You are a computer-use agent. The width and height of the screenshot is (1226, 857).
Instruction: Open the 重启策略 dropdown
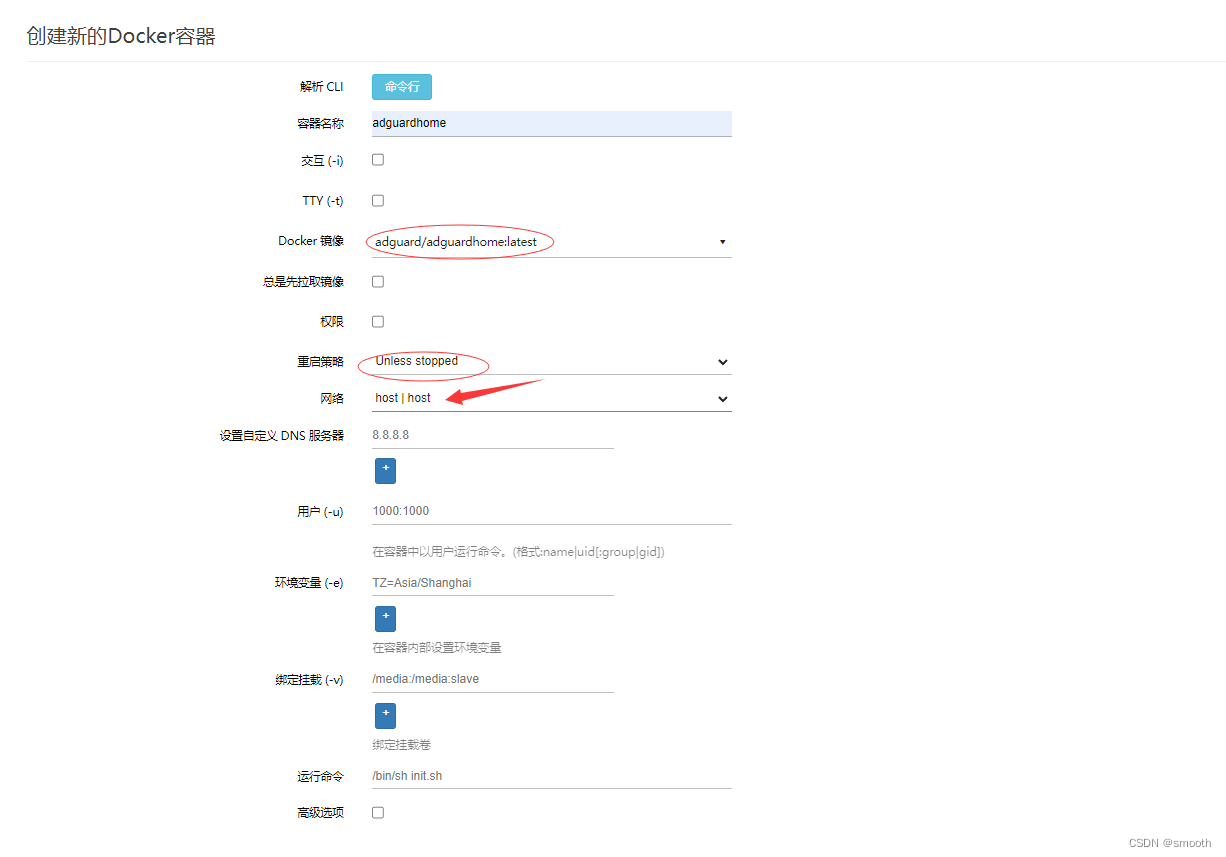(x=551, y=361)
